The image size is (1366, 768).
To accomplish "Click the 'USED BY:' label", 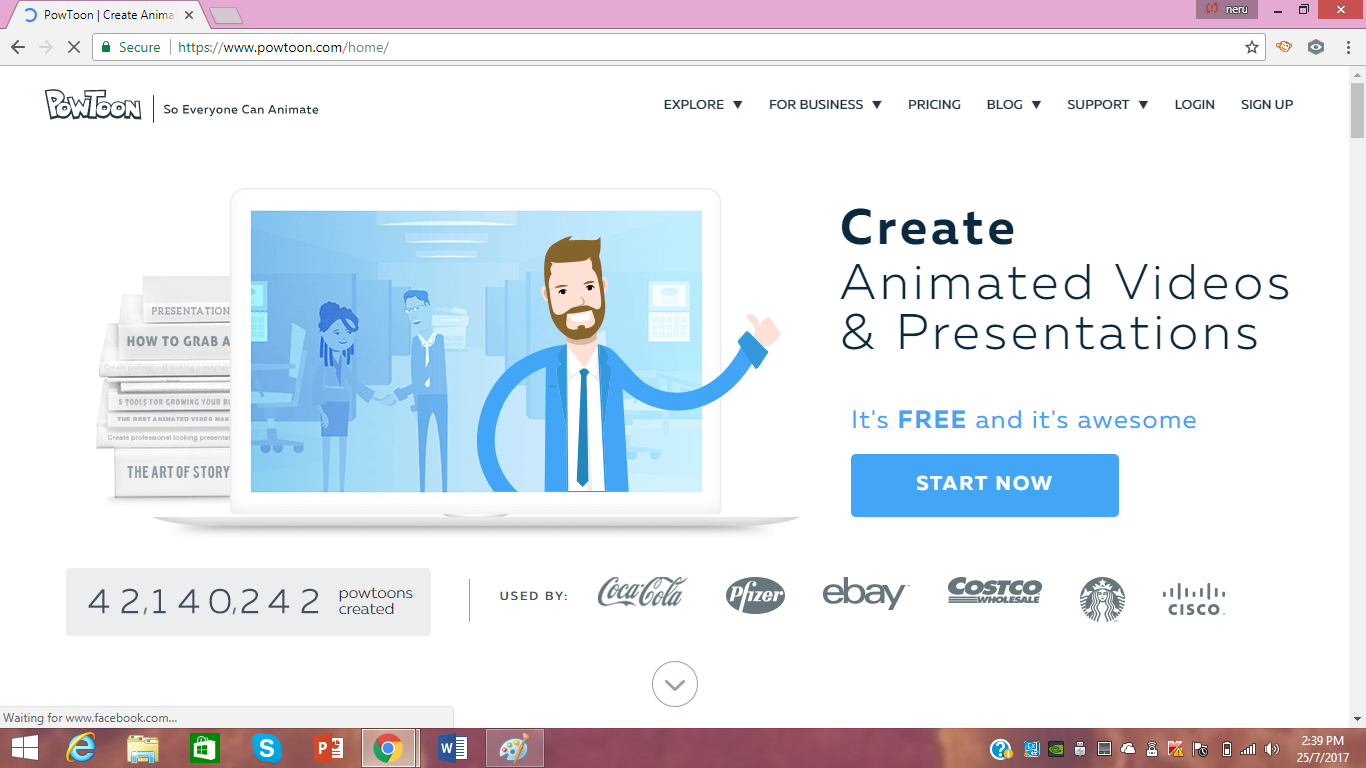I will (x=534, y=596).
